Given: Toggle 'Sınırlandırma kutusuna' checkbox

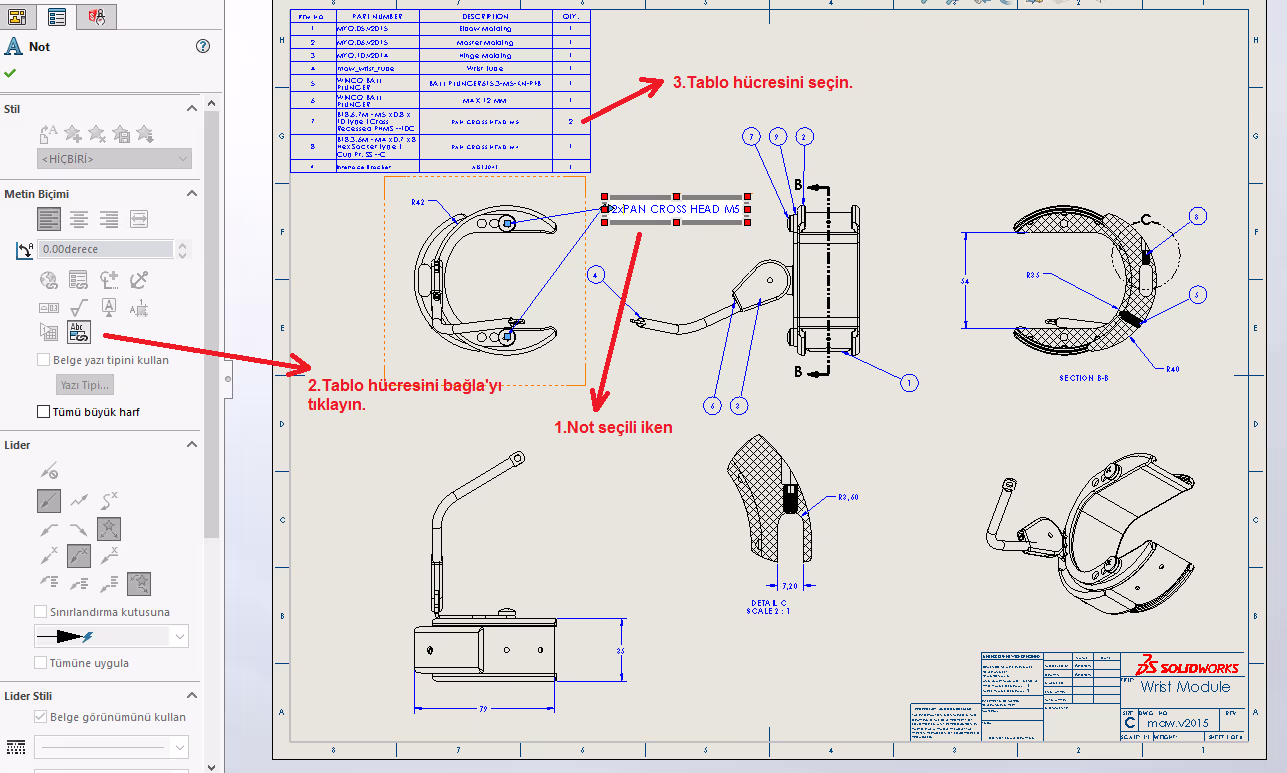Looking at the screenshot, I should 41,612.
